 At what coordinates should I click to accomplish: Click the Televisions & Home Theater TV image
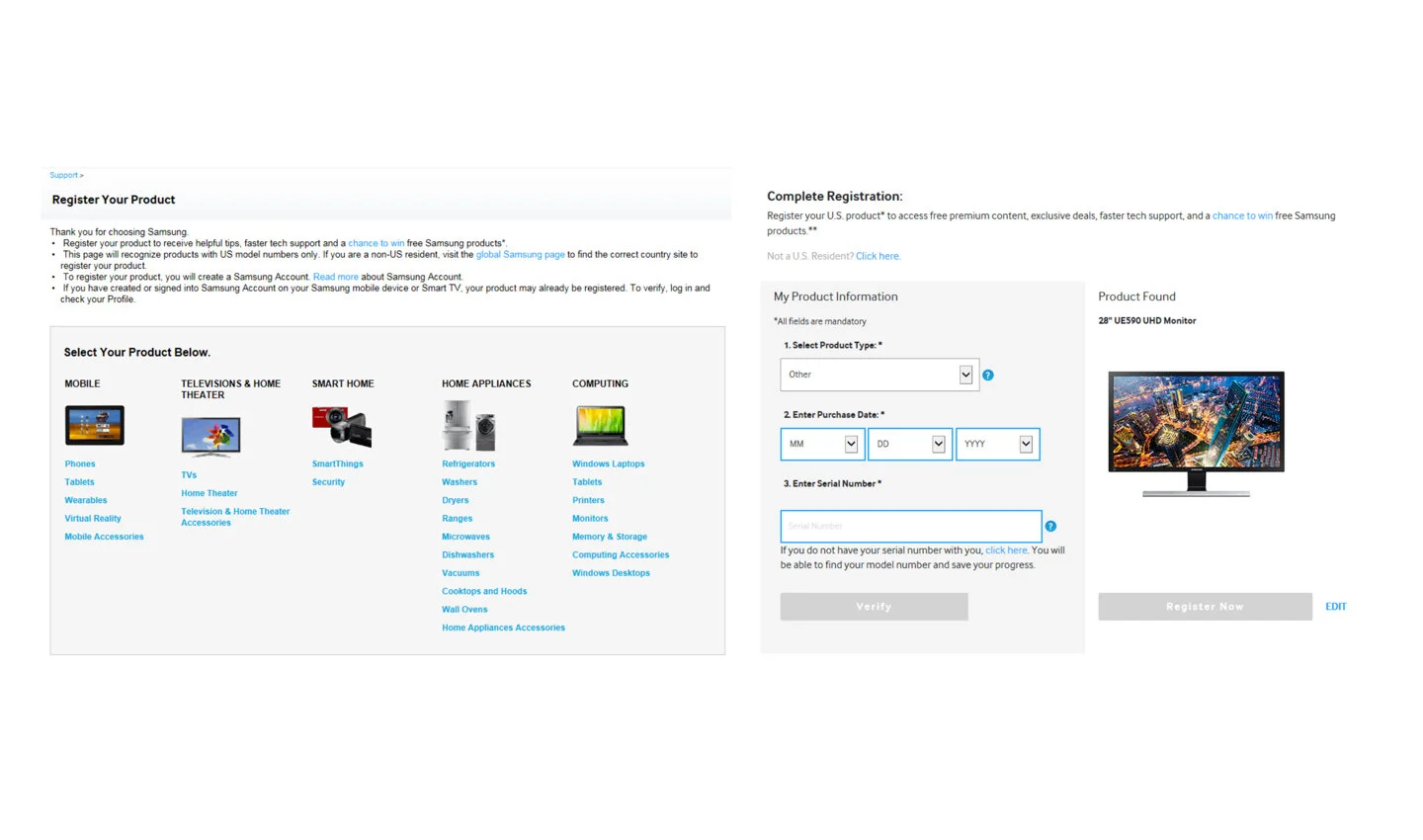(210, 436)
